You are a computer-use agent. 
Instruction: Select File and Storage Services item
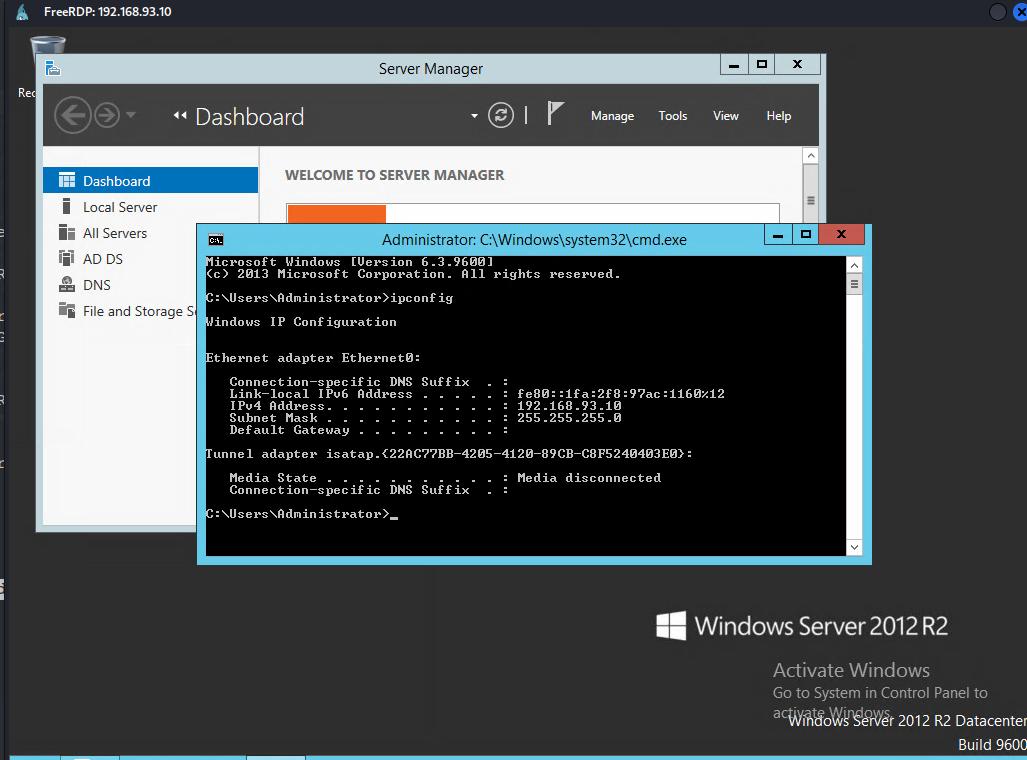point(120,311)
